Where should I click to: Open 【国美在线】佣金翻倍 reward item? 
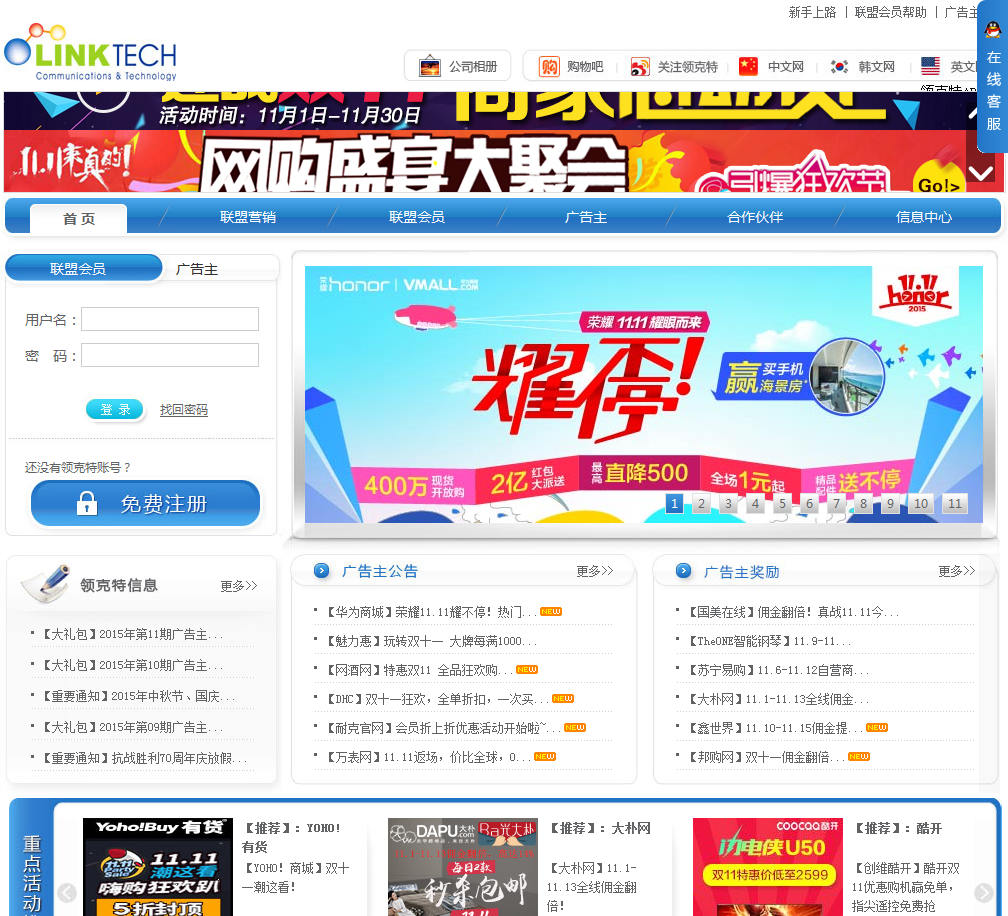coord(793,612)
